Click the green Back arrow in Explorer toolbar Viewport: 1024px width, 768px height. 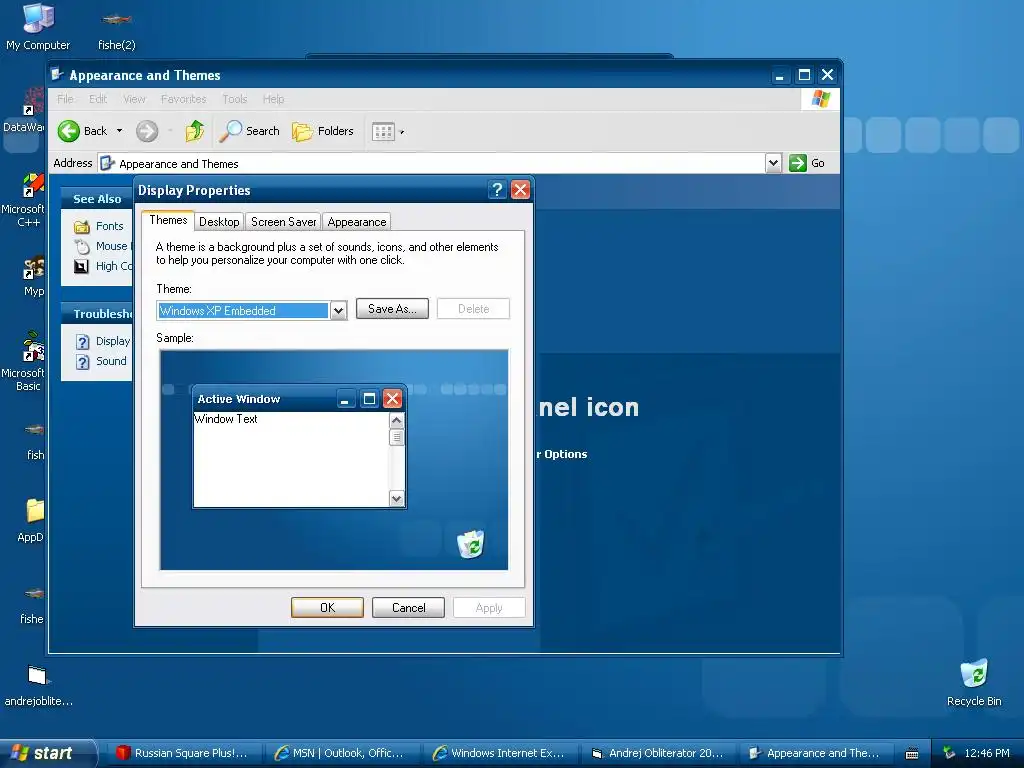69,131
